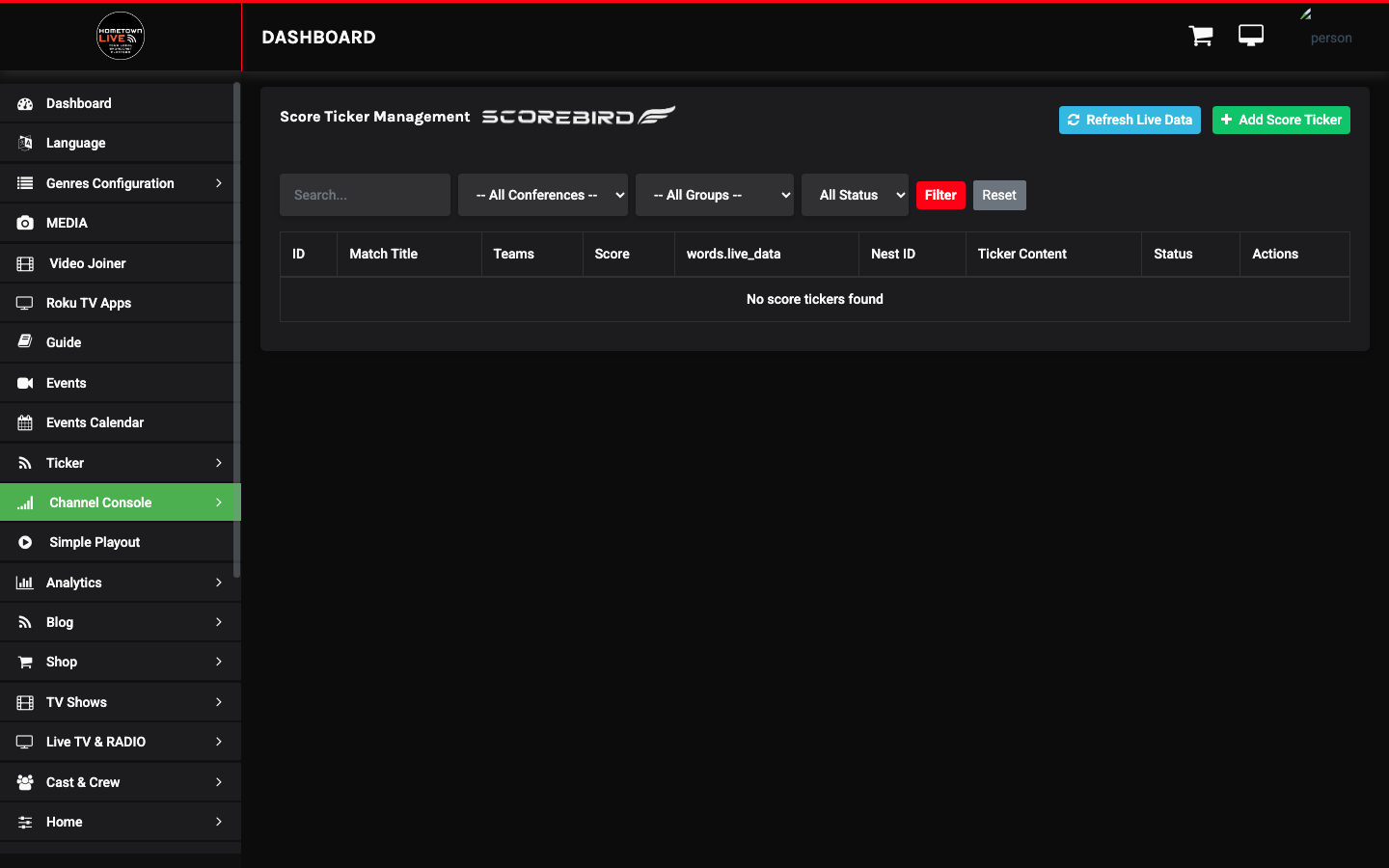Image resolution: width=1389 pixels, height=868 pixels.
Task: Click the Scorebird logo
Action: pos(579,116)
